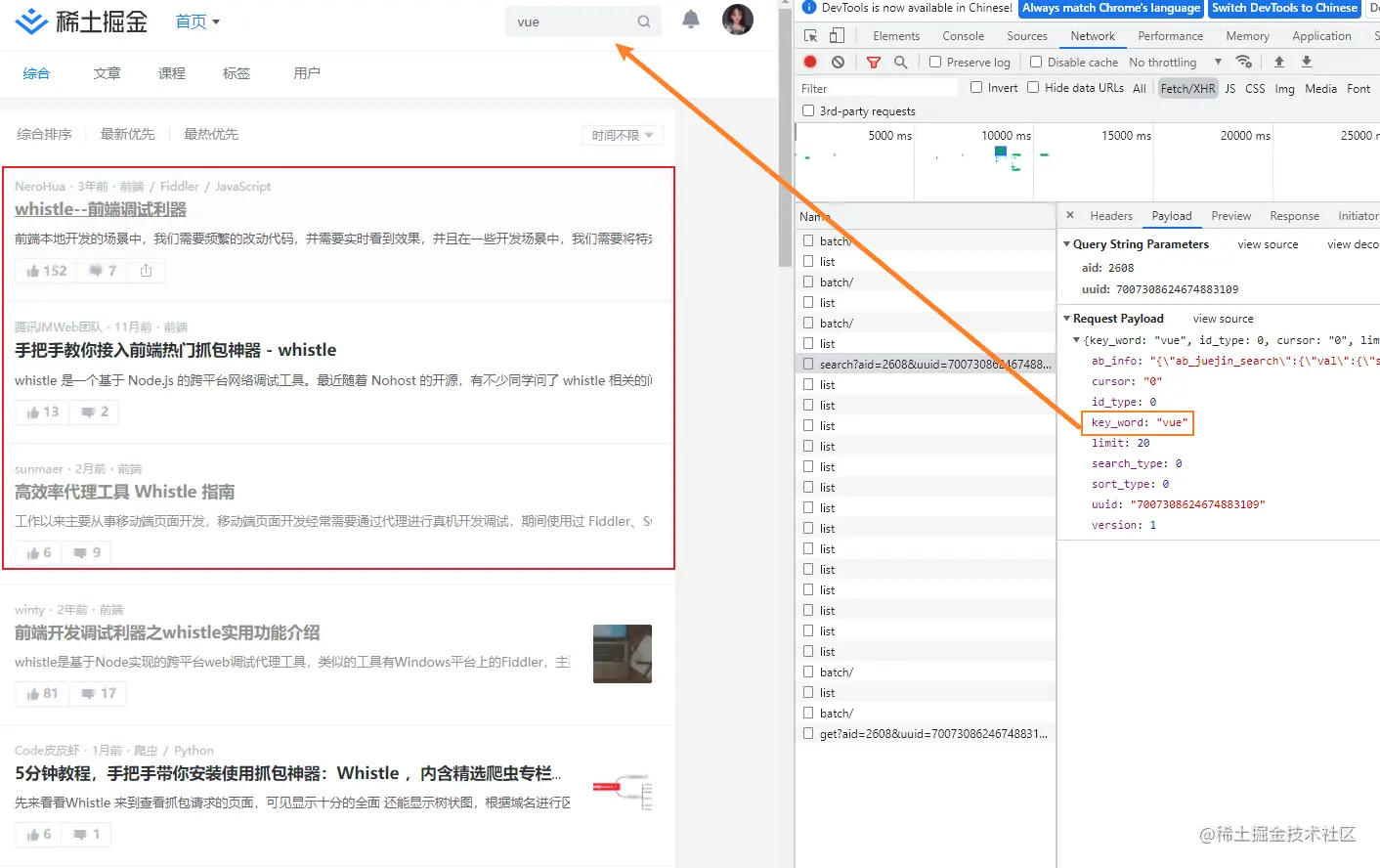The width and height of the screenshot is (1380, 868).
Task: Open the DevTools Console tab
Action: (963, 36)
